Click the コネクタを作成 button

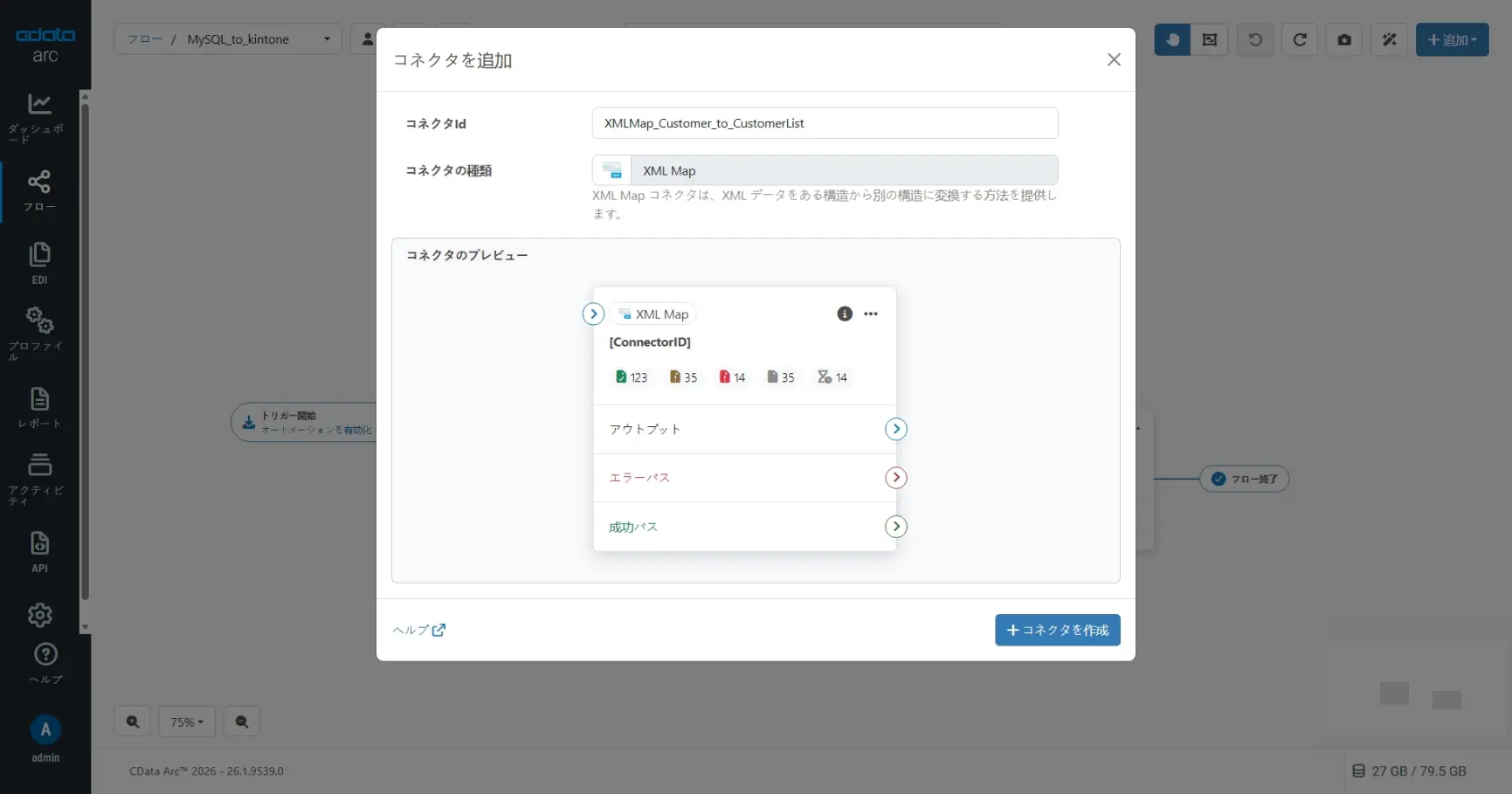tap(1057, 630)
